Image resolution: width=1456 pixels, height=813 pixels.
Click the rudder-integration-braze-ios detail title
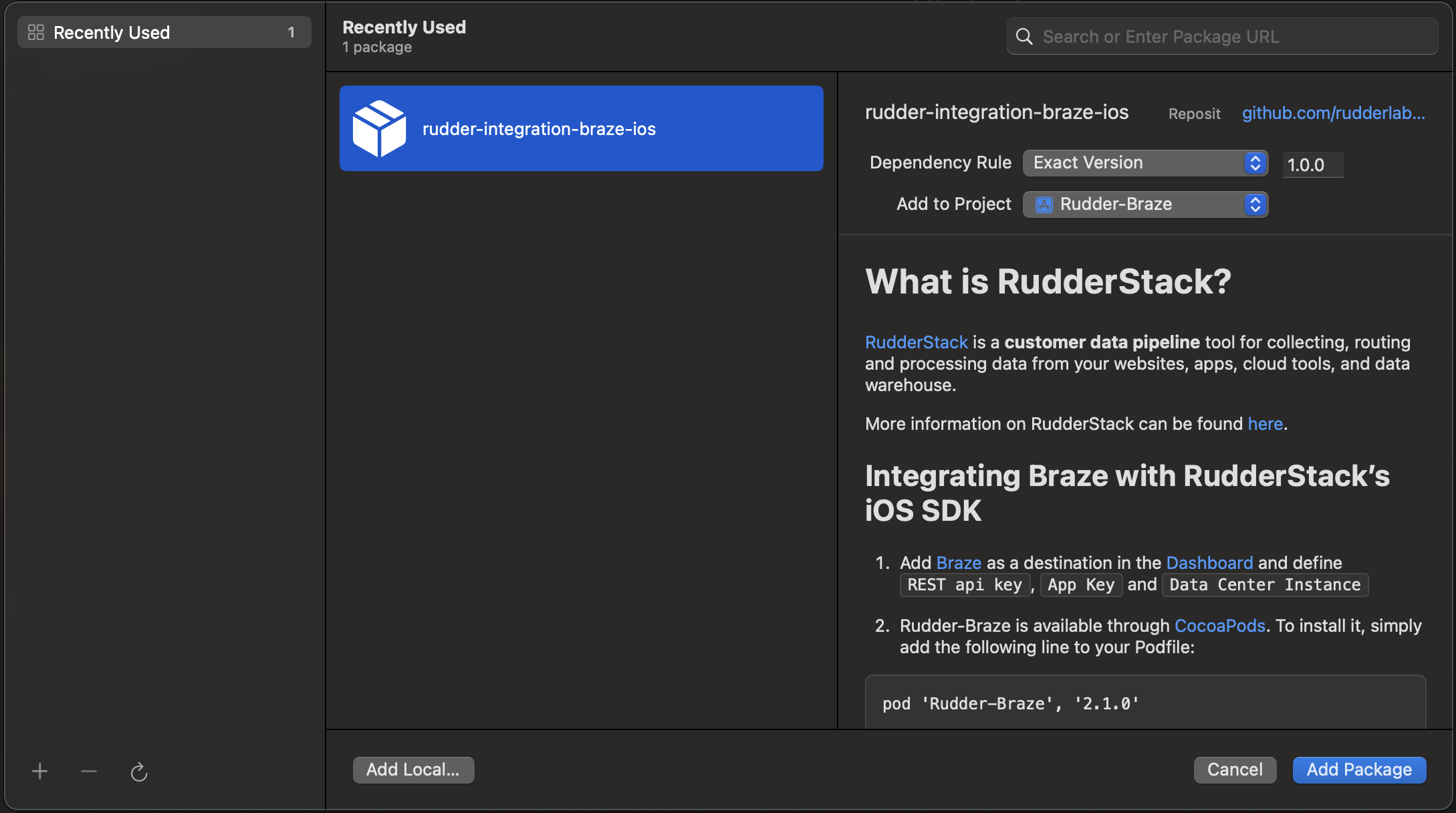coord(997,112)
